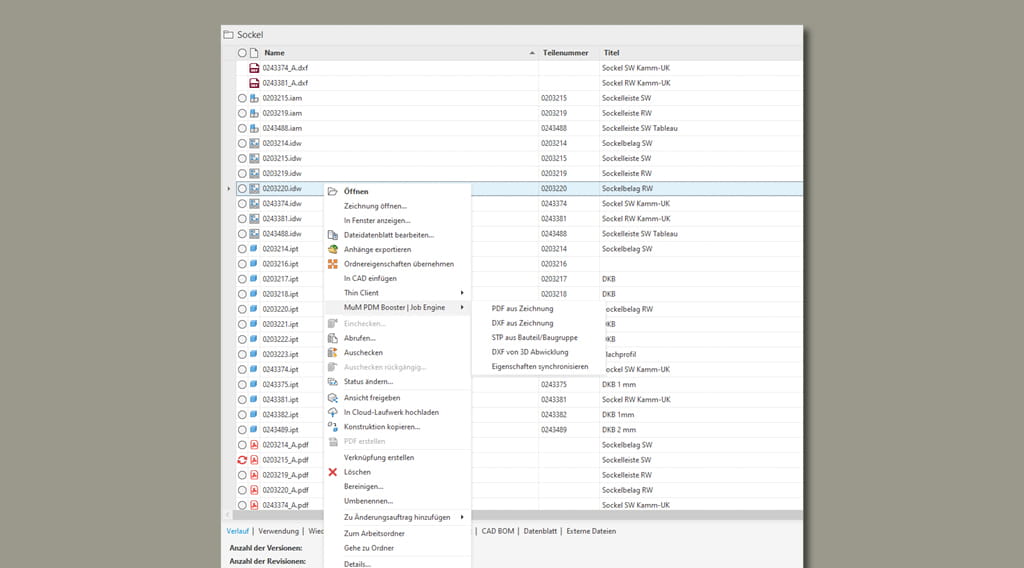The width and height of the screenshot is (1024, 568).
Task: Click the Öffnen folder icon in context menu
Action: tap(333, 190)
